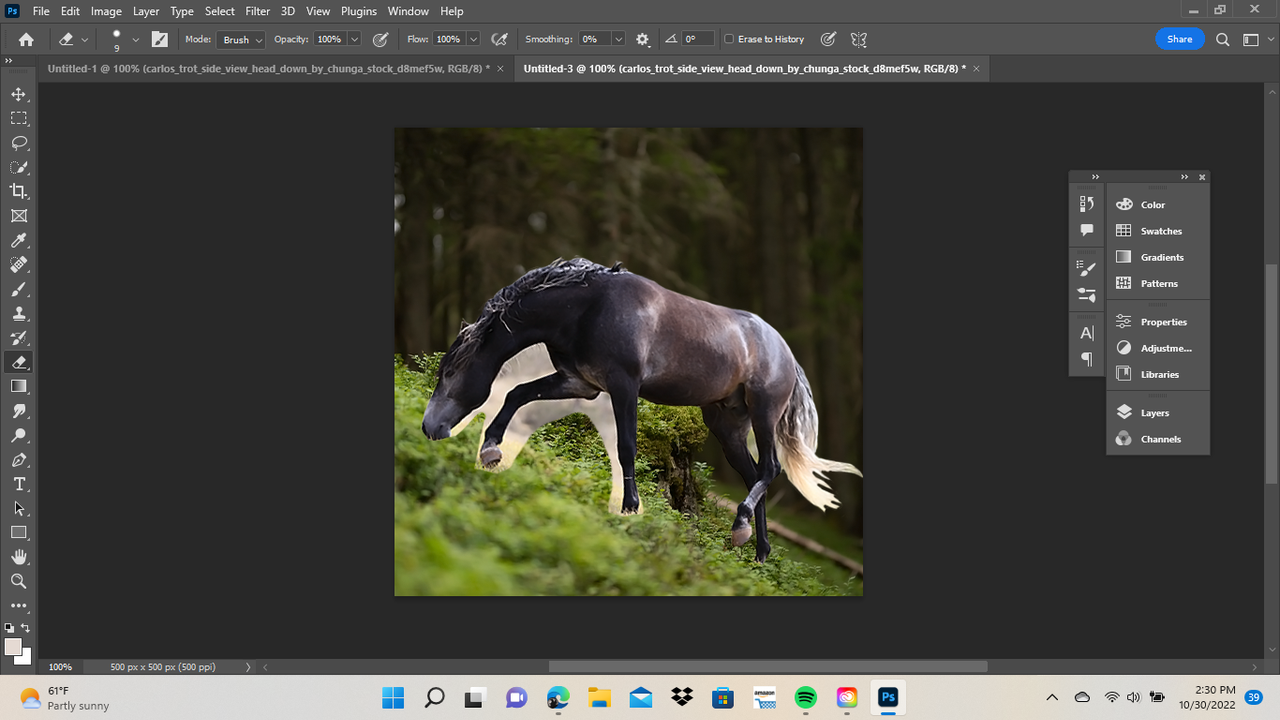Screen dimensions: 1280x720
Task: Enable Erase to History checkbox
Action: pyautogui.click(x=729, y=39)
